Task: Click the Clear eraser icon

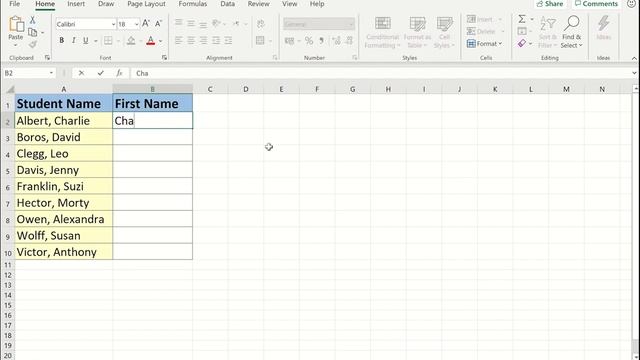Action: tap(522, 43)
